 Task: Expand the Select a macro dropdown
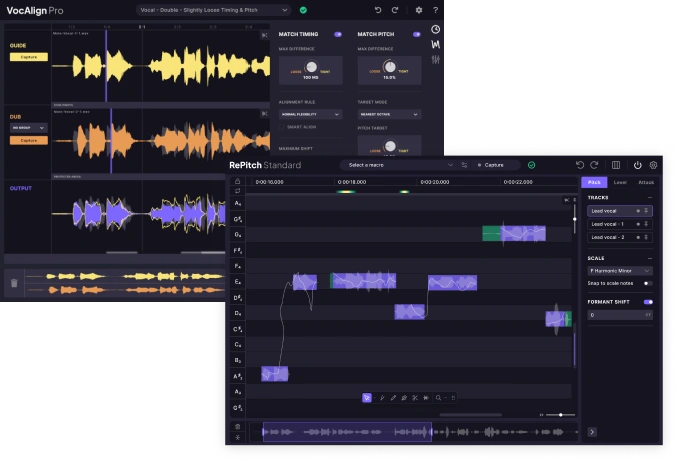[397, 165]
